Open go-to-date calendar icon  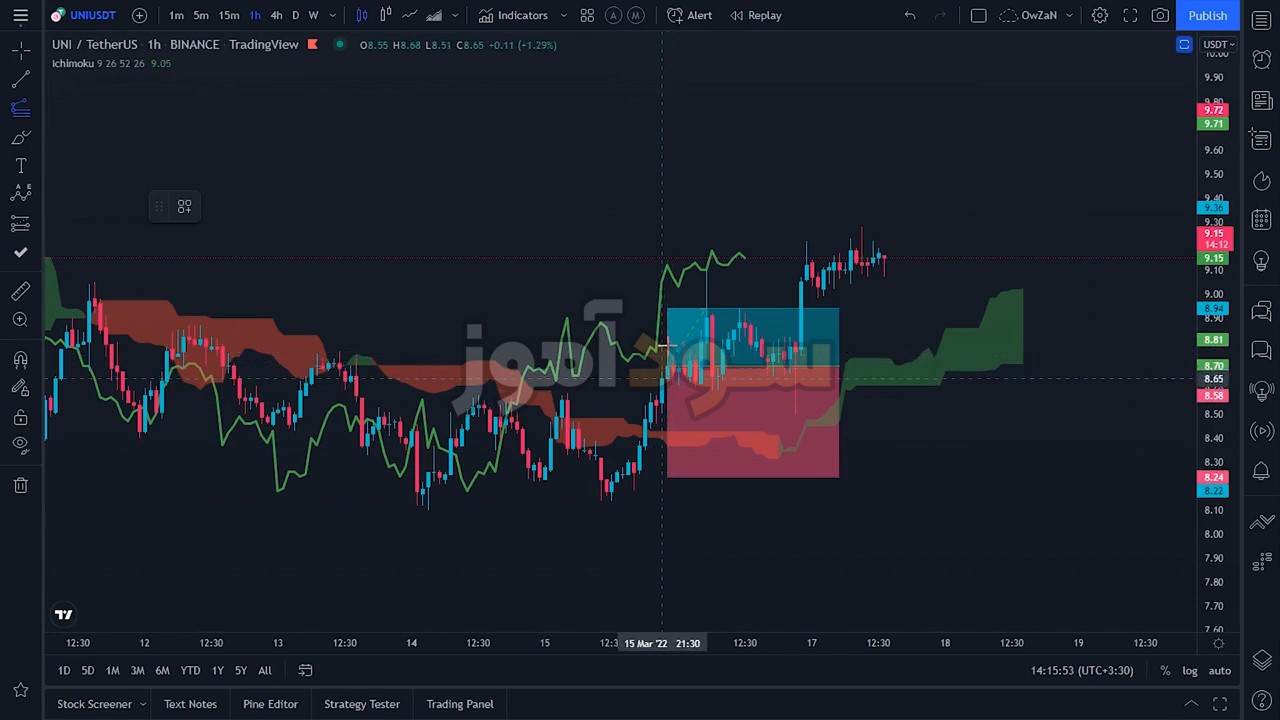[305, 671]
